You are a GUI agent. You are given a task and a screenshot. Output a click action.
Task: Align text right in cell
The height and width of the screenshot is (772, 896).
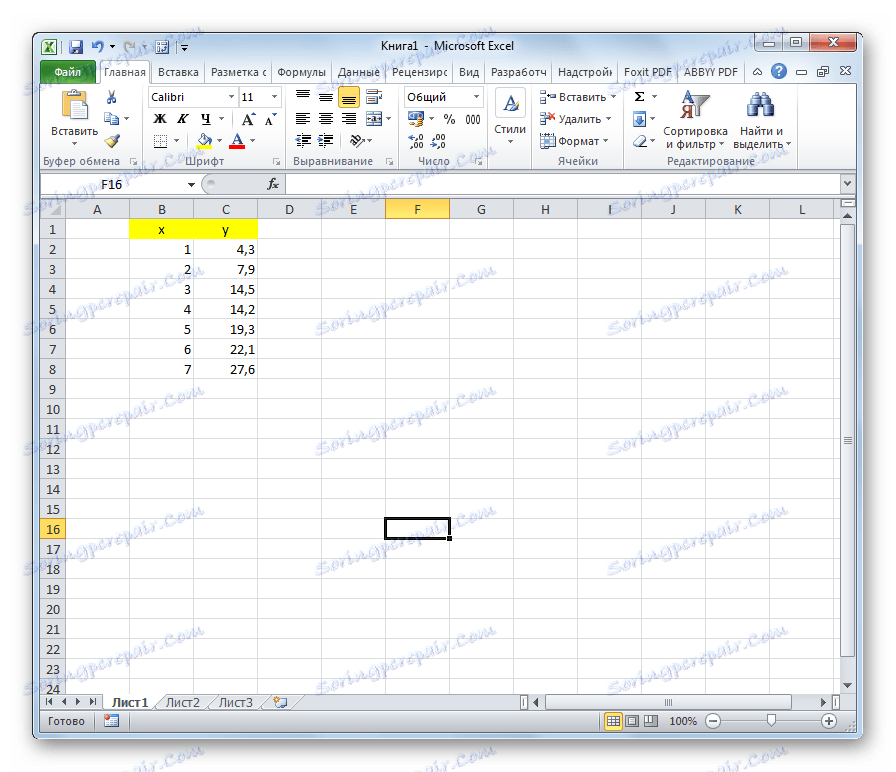tap(349, 119)
